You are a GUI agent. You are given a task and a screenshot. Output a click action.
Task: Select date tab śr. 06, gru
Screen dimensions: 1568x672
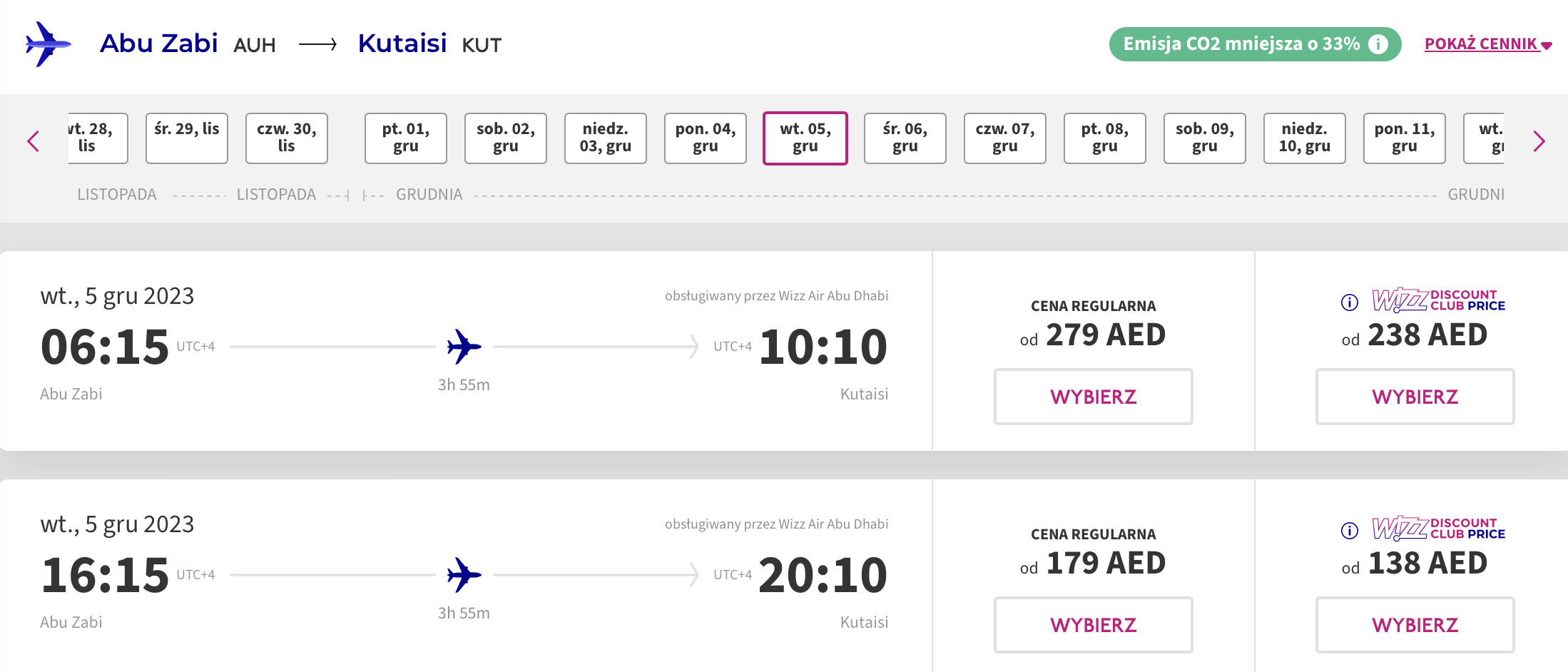tap(905, 138)
